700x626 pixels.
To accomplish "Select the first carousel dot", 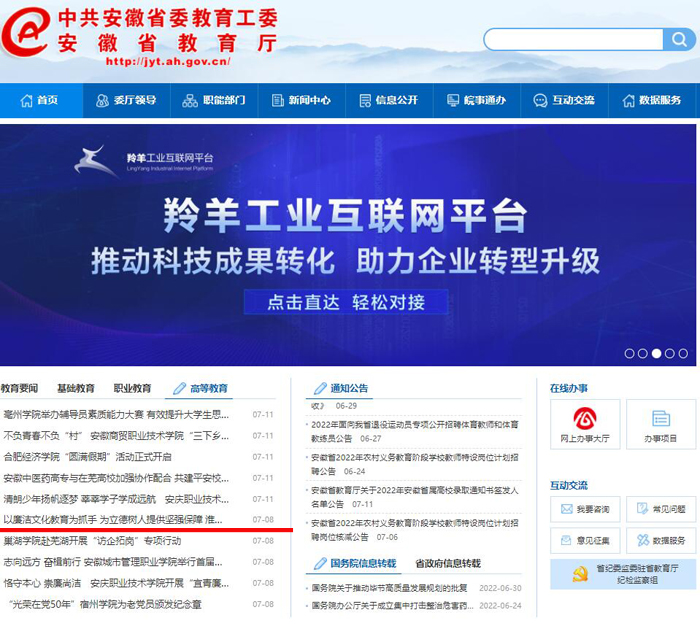I will click(629, 354).
